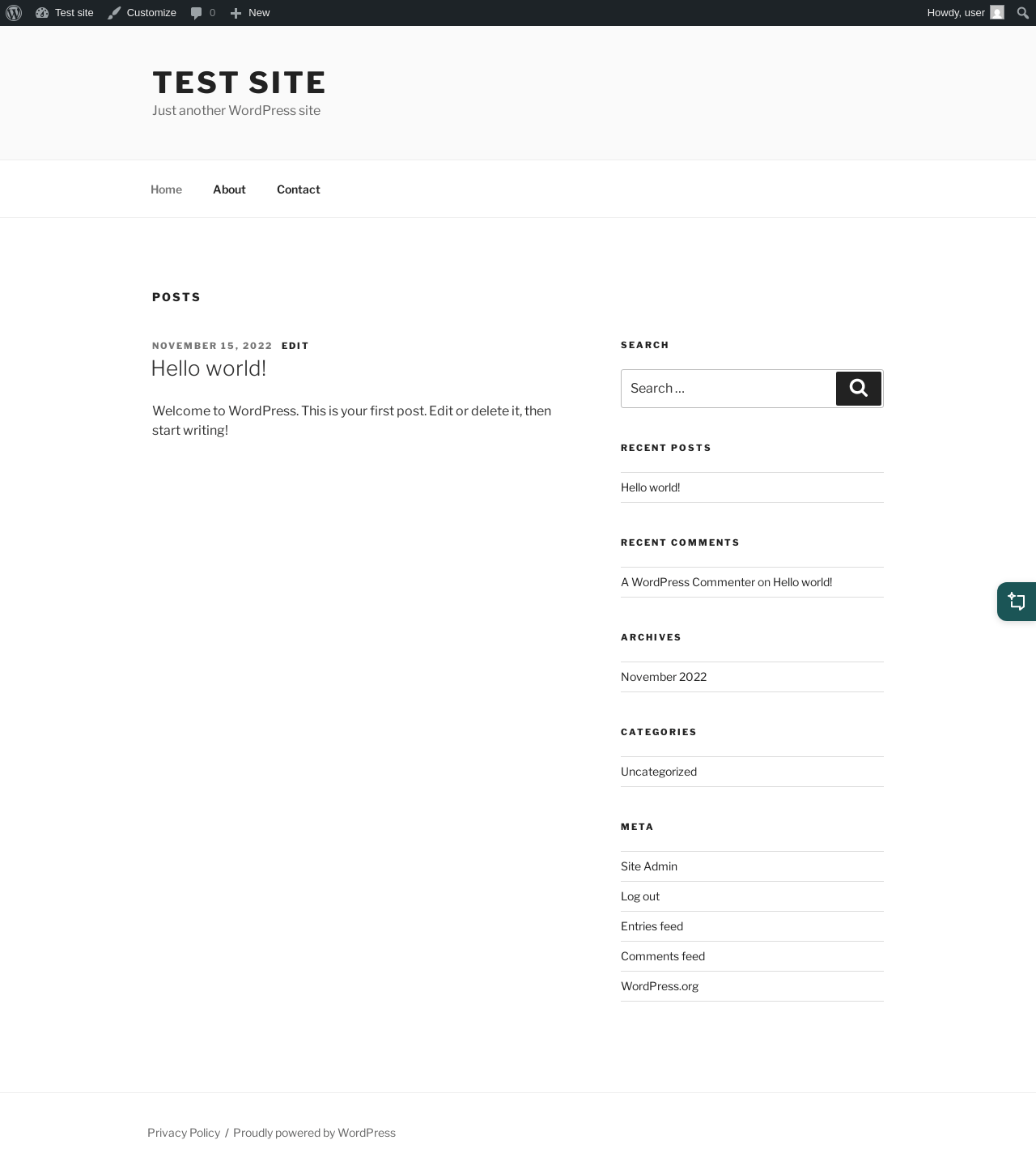
Task: Click the Log out link
Action: [x=640, y=896]
